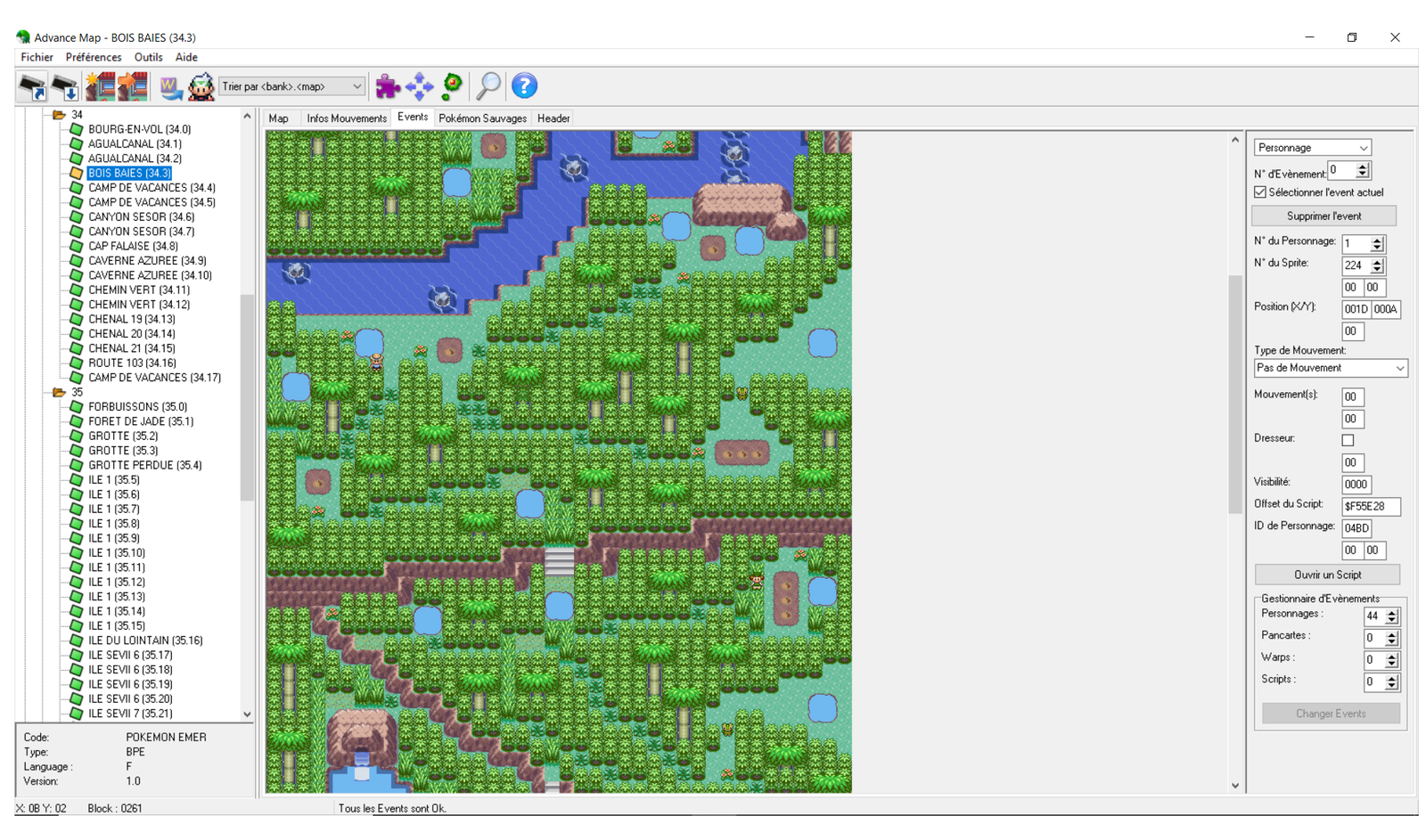Increase the Warps count spinner
The height and width of the screenshot is (840, 1426).
[1391, 657]
